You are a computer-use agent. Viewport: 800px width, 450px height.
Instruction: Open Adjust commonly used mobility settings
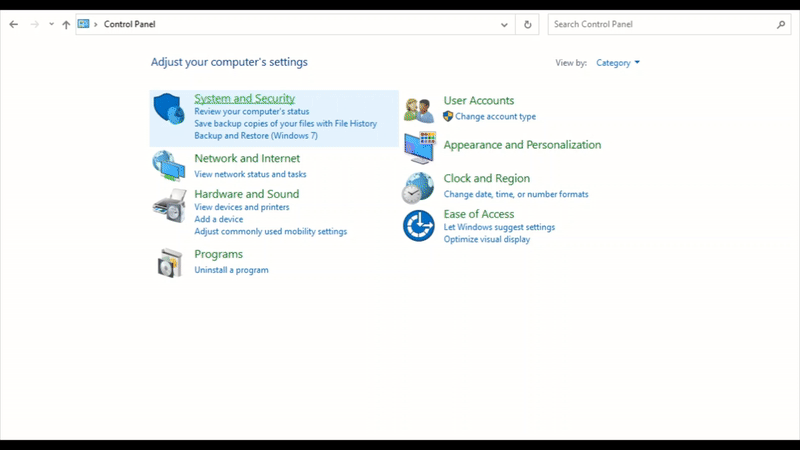(270, 231)
